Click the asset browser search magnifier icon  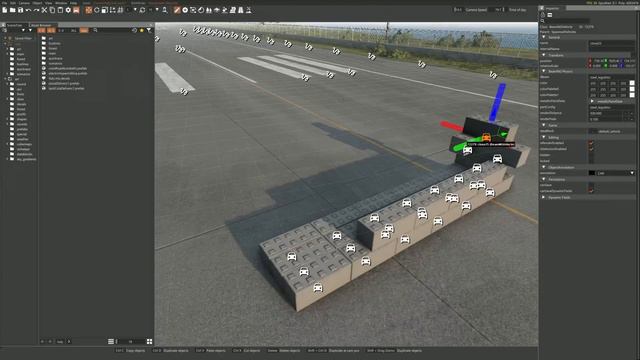pyautogui.click(x=95, y=30)
